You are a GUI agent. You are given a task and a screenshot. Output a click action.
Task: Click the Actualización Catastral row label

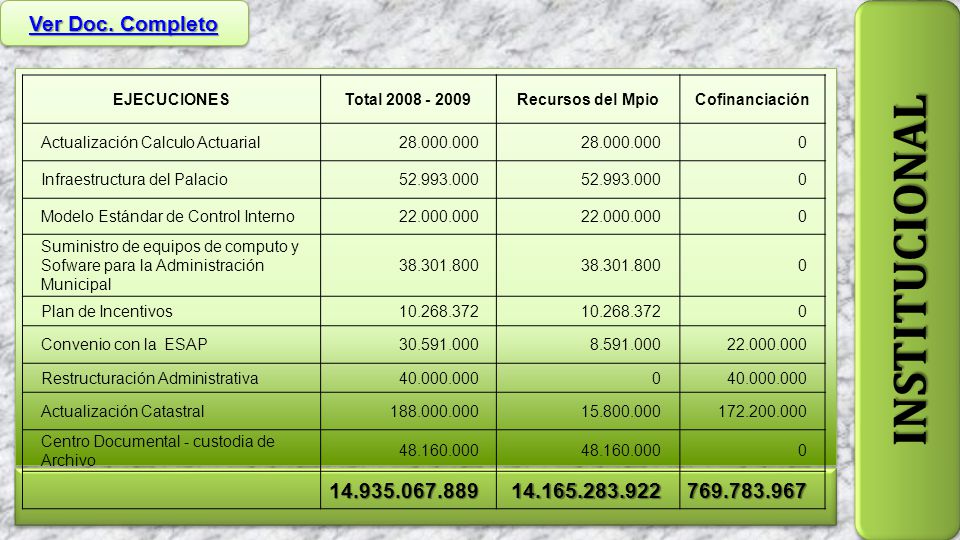coord(122,411)
